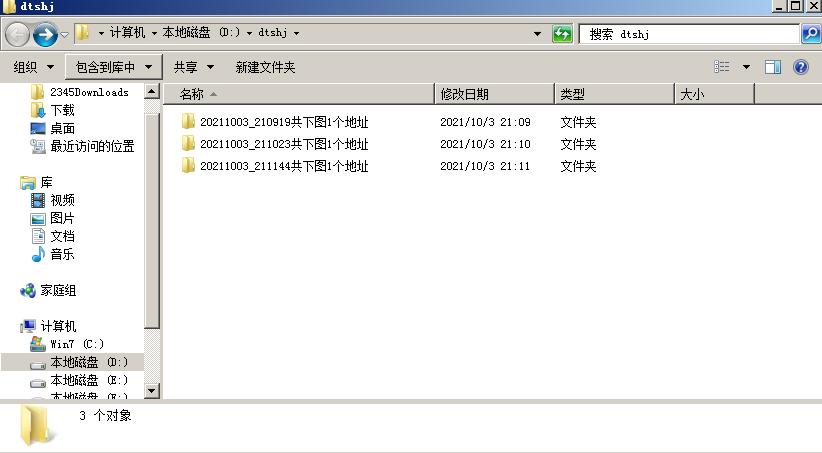Open 桌面 in navigation pane
Screen dimensions: 822x453
62,128
